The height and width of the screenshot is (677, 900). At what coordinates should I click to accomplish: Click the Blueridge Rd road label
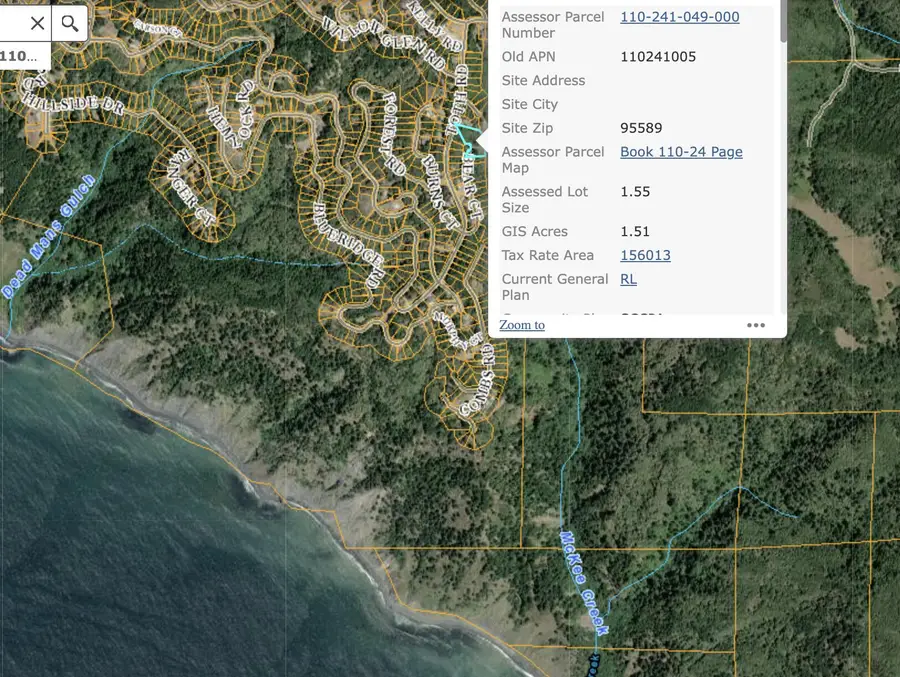tap(349, 245)
